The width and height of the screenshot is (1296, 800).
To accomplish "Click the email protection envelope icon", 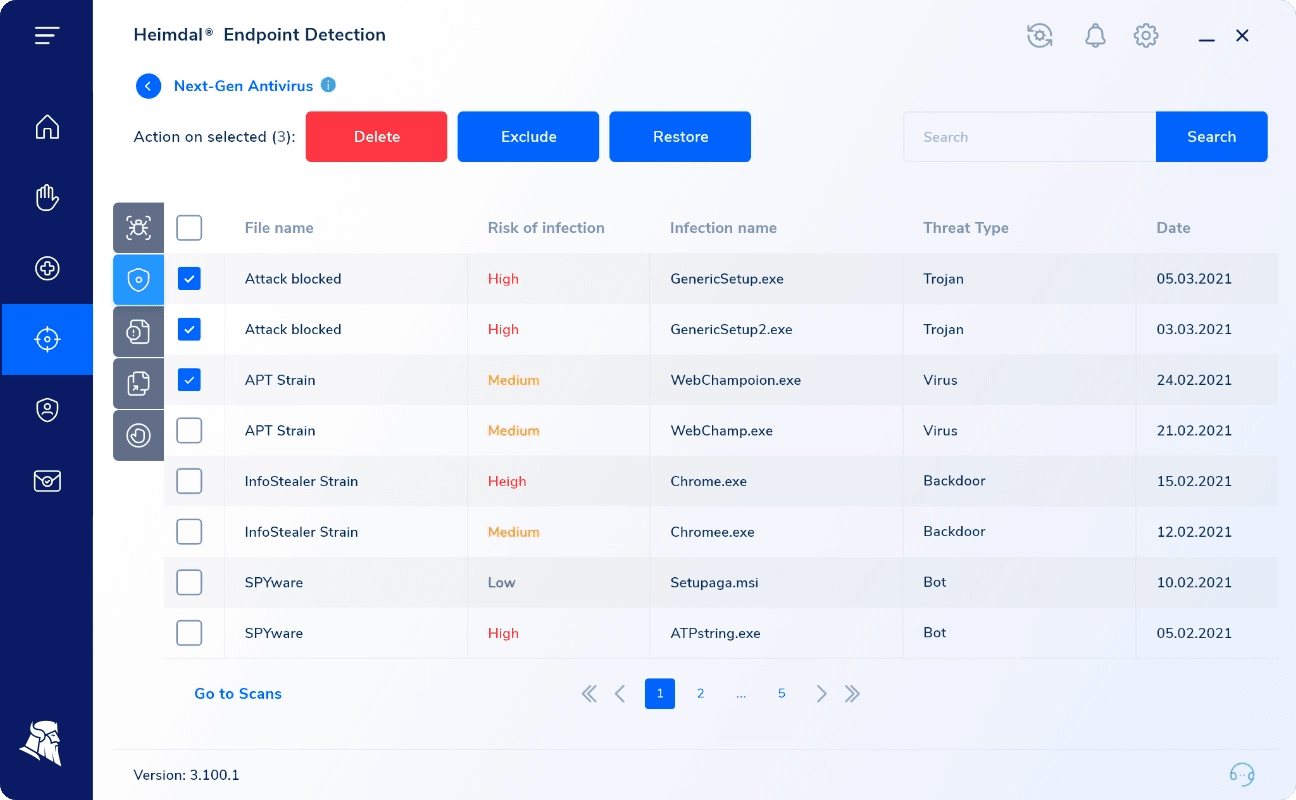I will (x=47, y=481).
